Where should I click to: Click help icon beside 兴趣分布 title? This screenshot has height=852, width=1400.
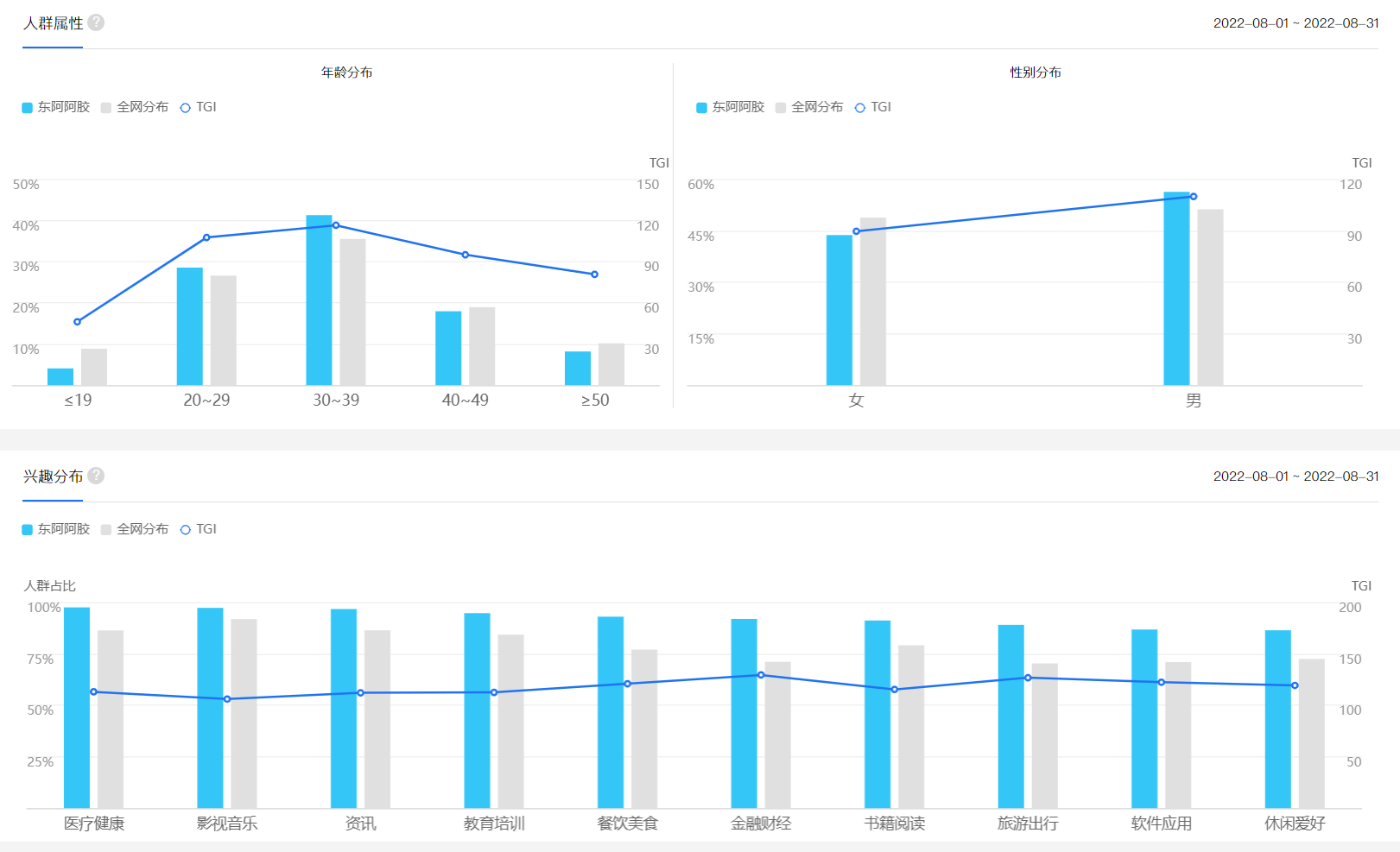coord(96,476)
